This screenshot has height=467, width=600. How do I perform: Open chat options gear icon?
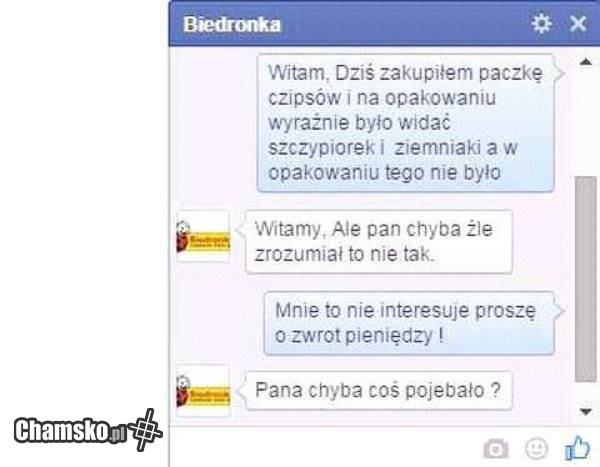coord(541,24)
